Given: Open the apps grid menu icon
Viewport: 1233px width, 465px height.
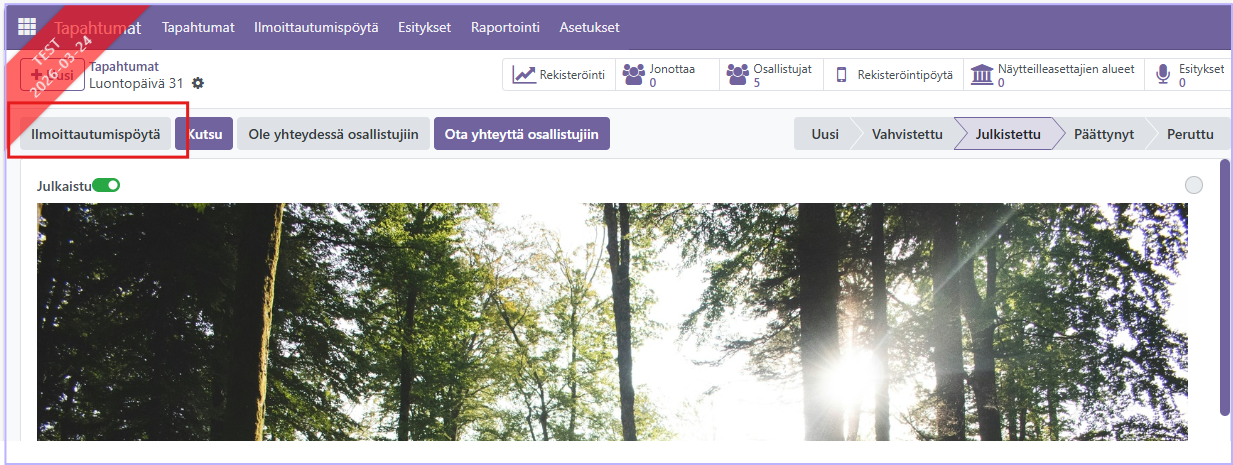Looking at the screenshot, I should [x=27, y=27].
